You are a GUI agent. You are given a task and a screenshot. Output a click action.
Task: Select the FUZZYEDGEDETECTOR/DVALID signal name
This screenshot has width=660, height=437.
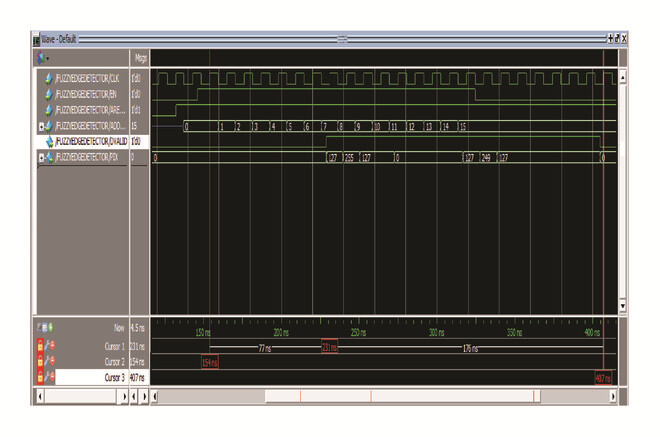coord(91,141)
